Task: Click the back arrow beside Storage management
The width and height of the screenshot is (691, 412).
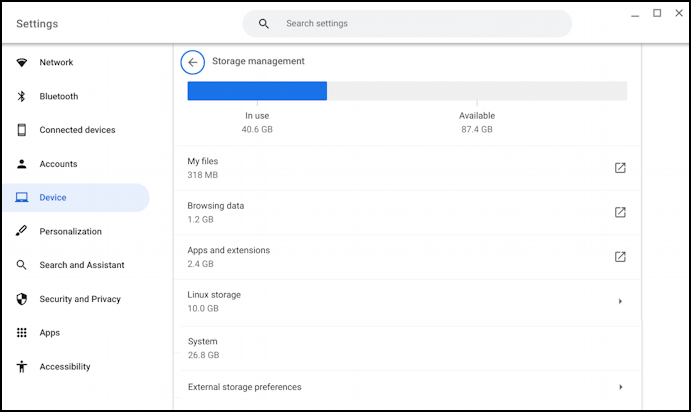Action: tap(193, 62)
